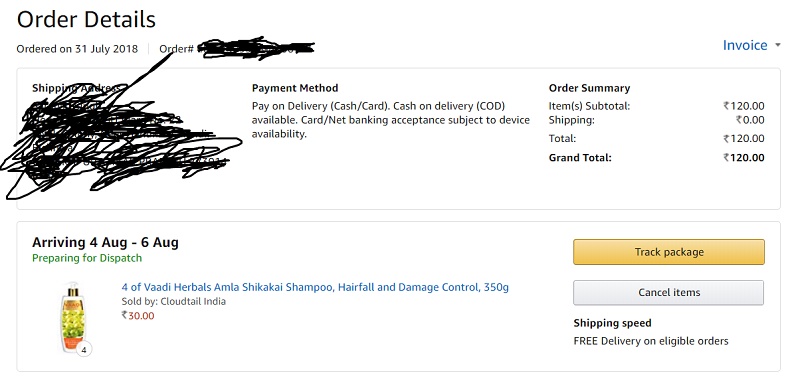Click the Payment Method heading

click(x=295, y=88)
